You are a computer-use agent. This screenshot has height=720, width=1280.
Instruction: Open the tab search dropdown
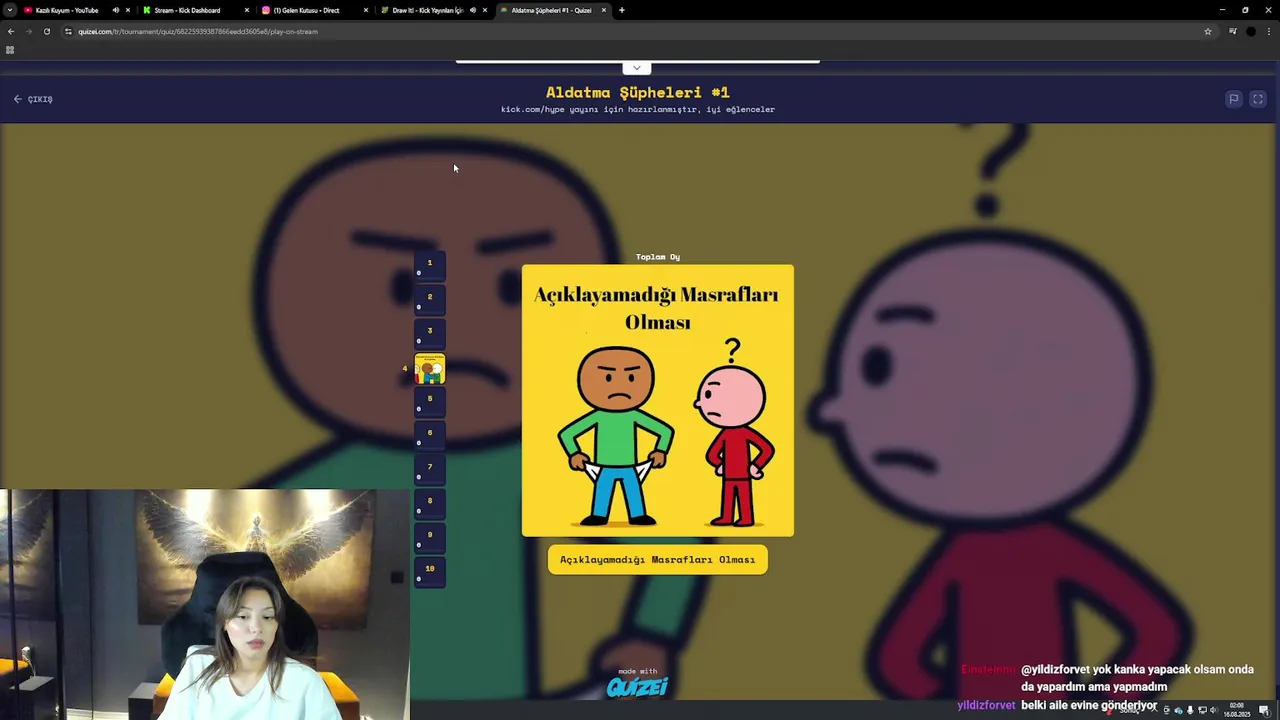click(10, 10)
